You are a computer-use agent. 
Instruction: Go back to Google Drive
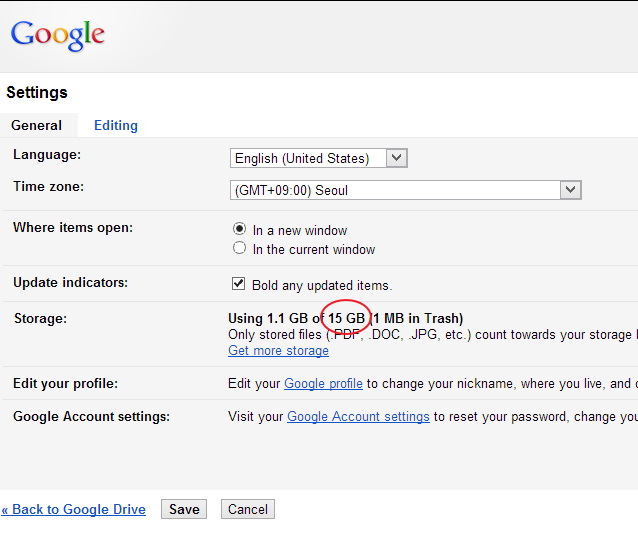pos(74,509)
